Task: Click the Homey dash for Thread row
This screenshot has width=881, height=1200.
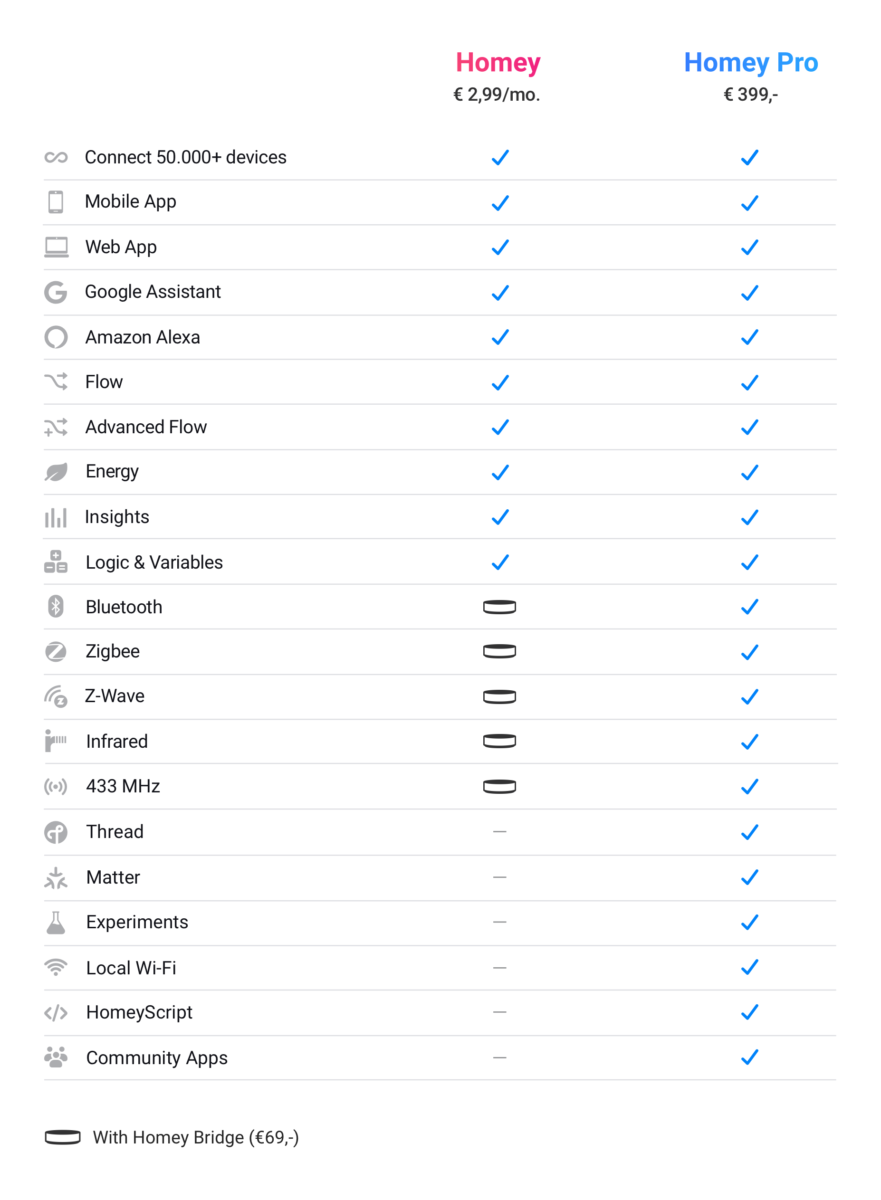Action: tap(499, 832)
